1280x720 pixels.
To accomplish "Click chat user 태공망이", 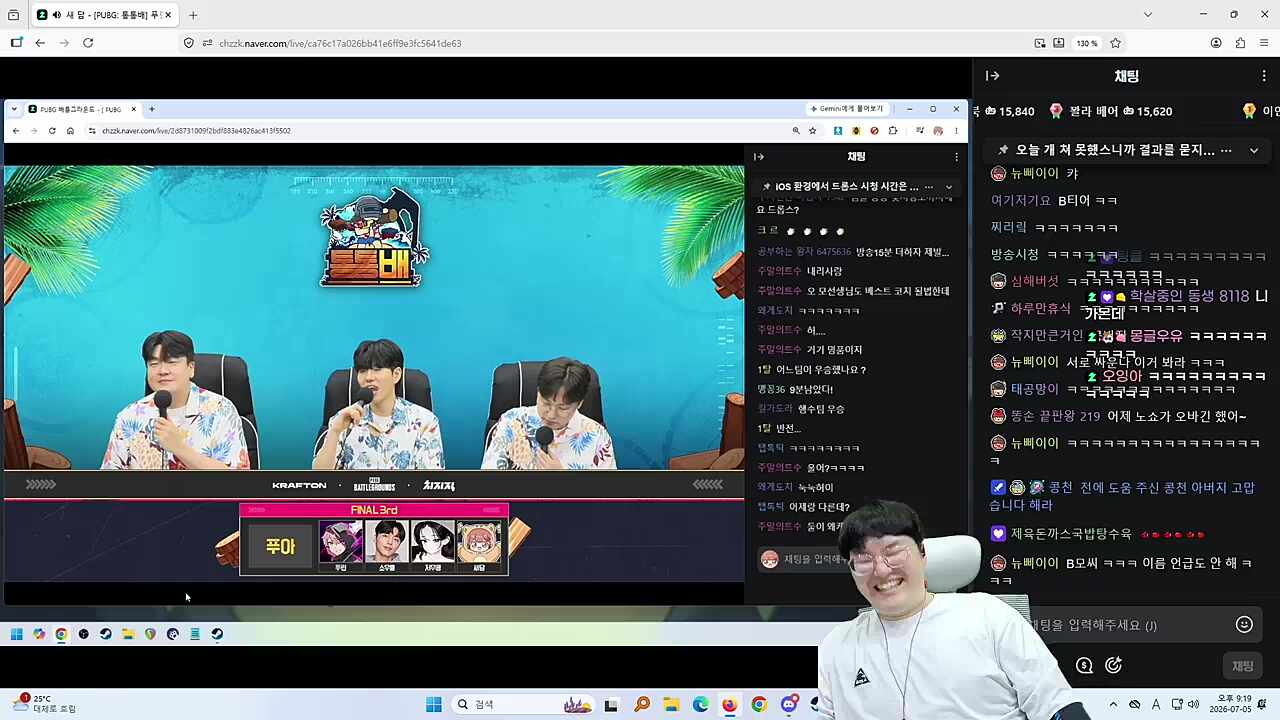I will pos(1034,389).
